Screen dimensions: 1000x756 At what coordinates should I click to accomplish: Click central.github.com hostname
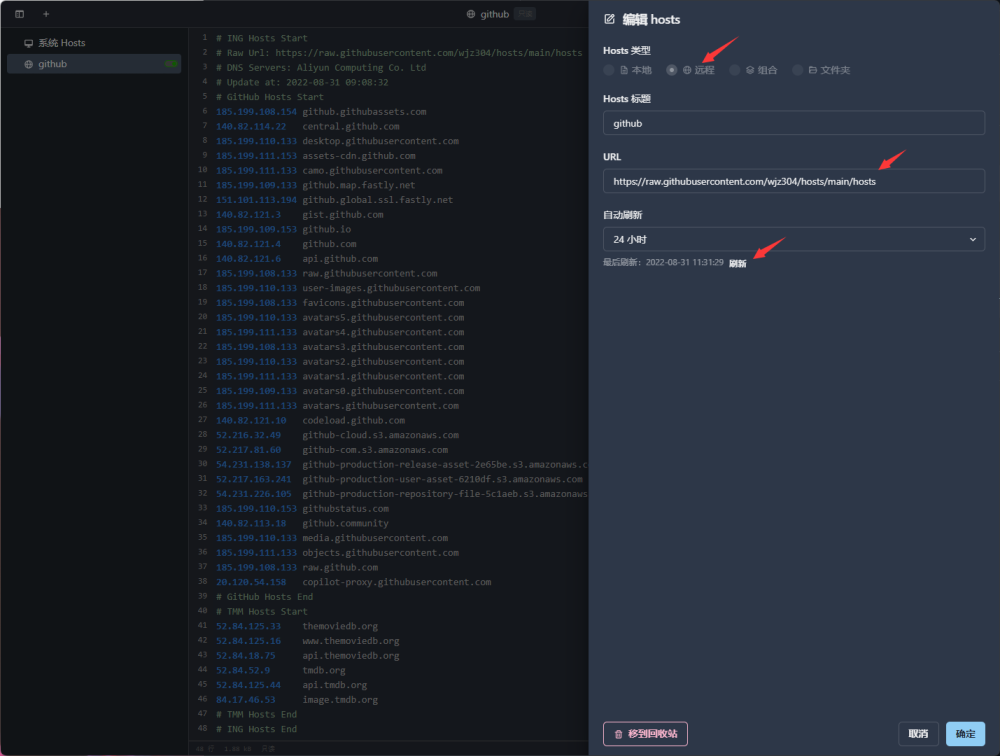351,126
